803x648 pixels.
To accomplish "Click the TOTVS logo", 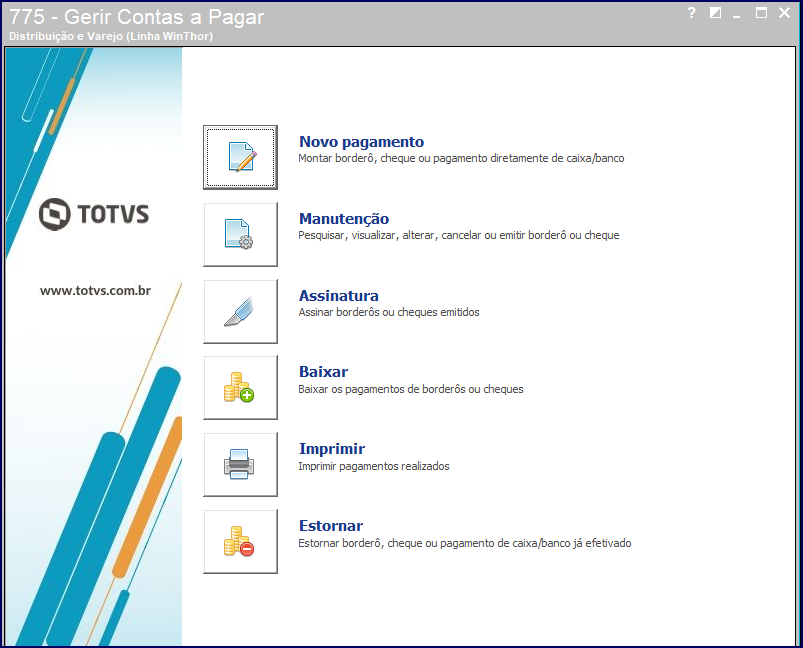I will [x=94, y=214].
